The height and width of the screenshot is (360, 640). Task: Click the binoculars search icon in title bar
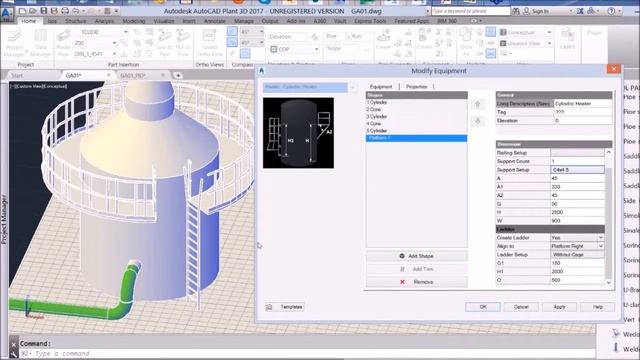[x=516, y=11]
